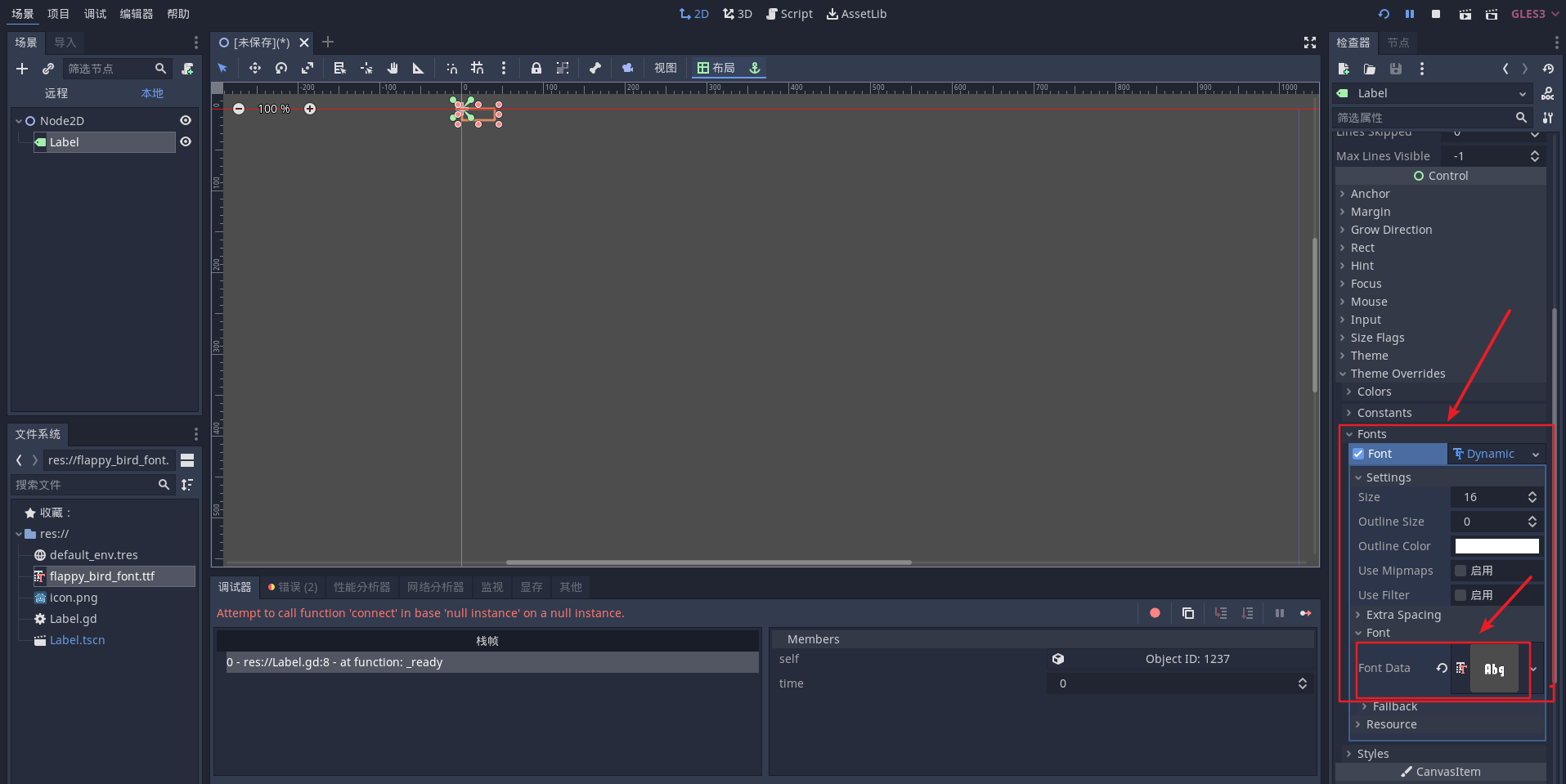Open the AssetLib workspace
The height and width of the screenshot is (784, 1566).
click(x=856, y=13)
